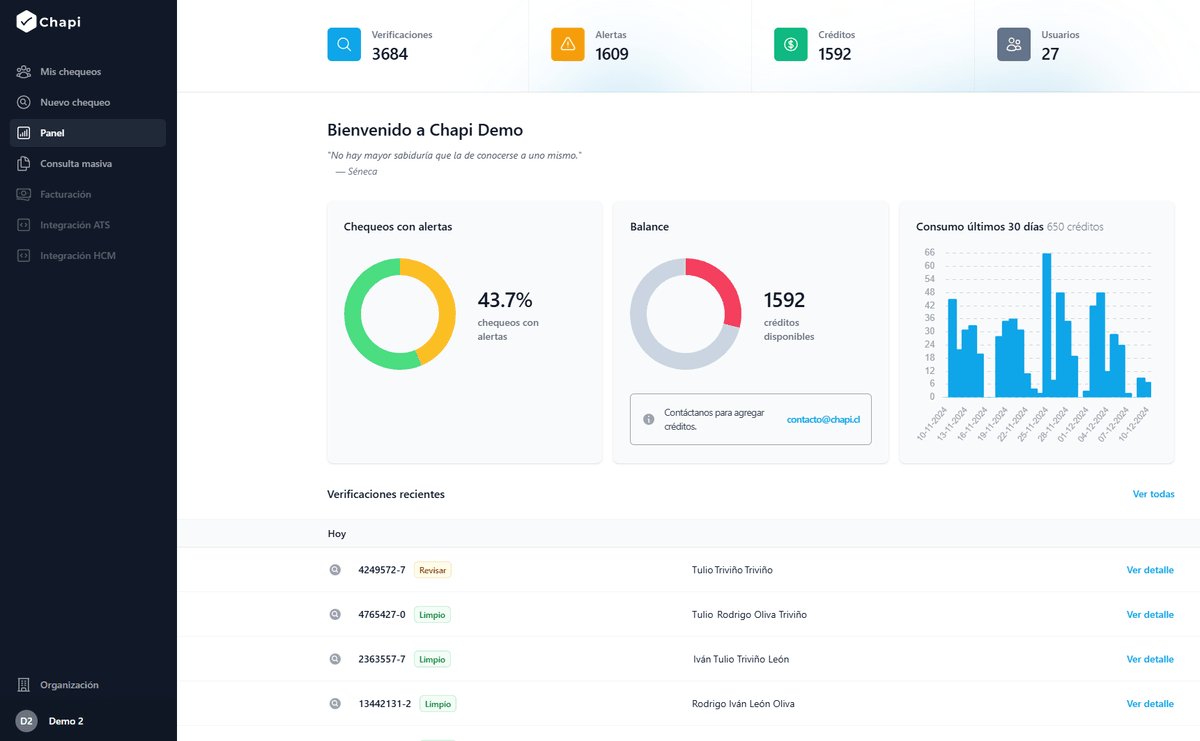Open Mis chequeos in sidebar
Screen dimensions: 1200x741
pos(70,72)
